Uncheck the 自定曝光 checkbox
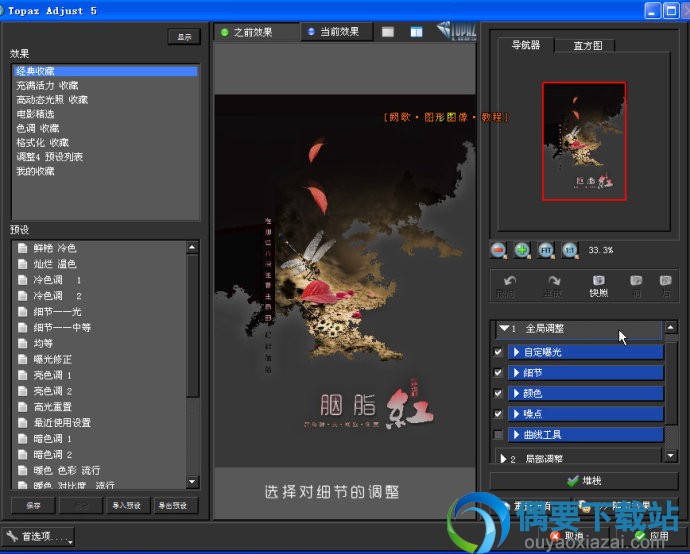 tap(498, 352)
